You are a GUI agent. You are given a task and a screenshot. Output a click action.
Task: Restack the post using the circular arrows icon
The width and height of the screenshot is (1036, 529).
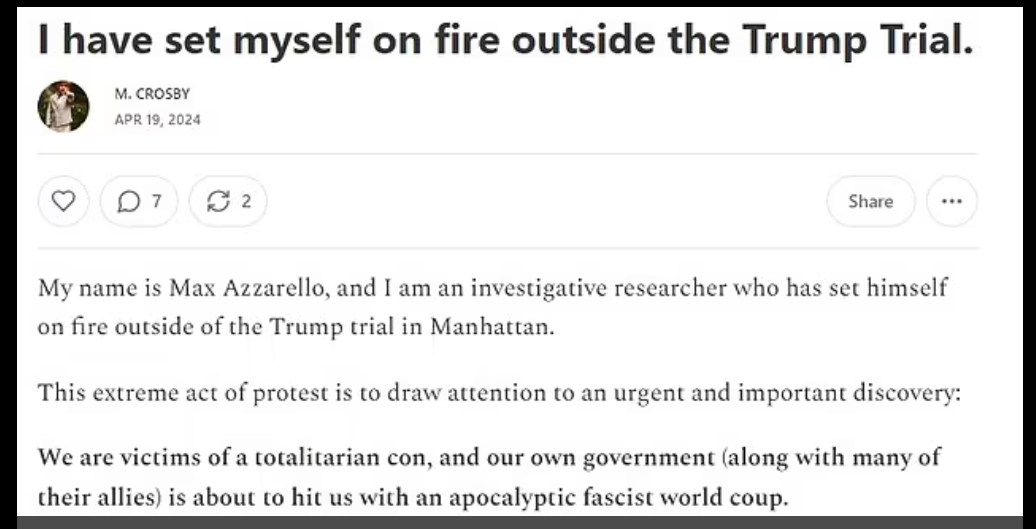click(218, 201)
